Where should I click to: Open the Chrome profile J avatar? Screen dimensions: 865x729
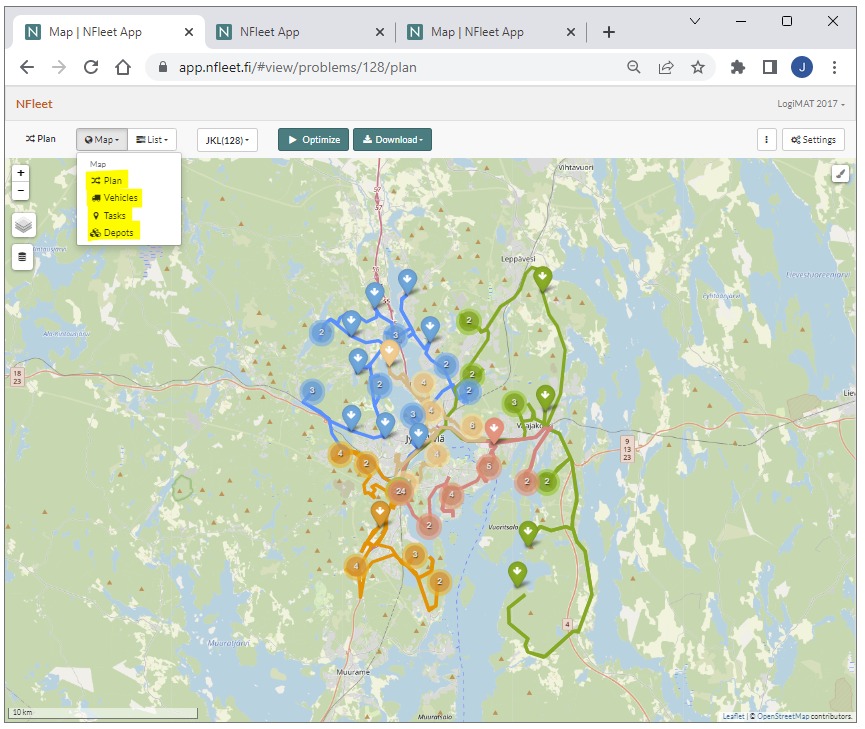pyautogui.click(x=802, y=67)
